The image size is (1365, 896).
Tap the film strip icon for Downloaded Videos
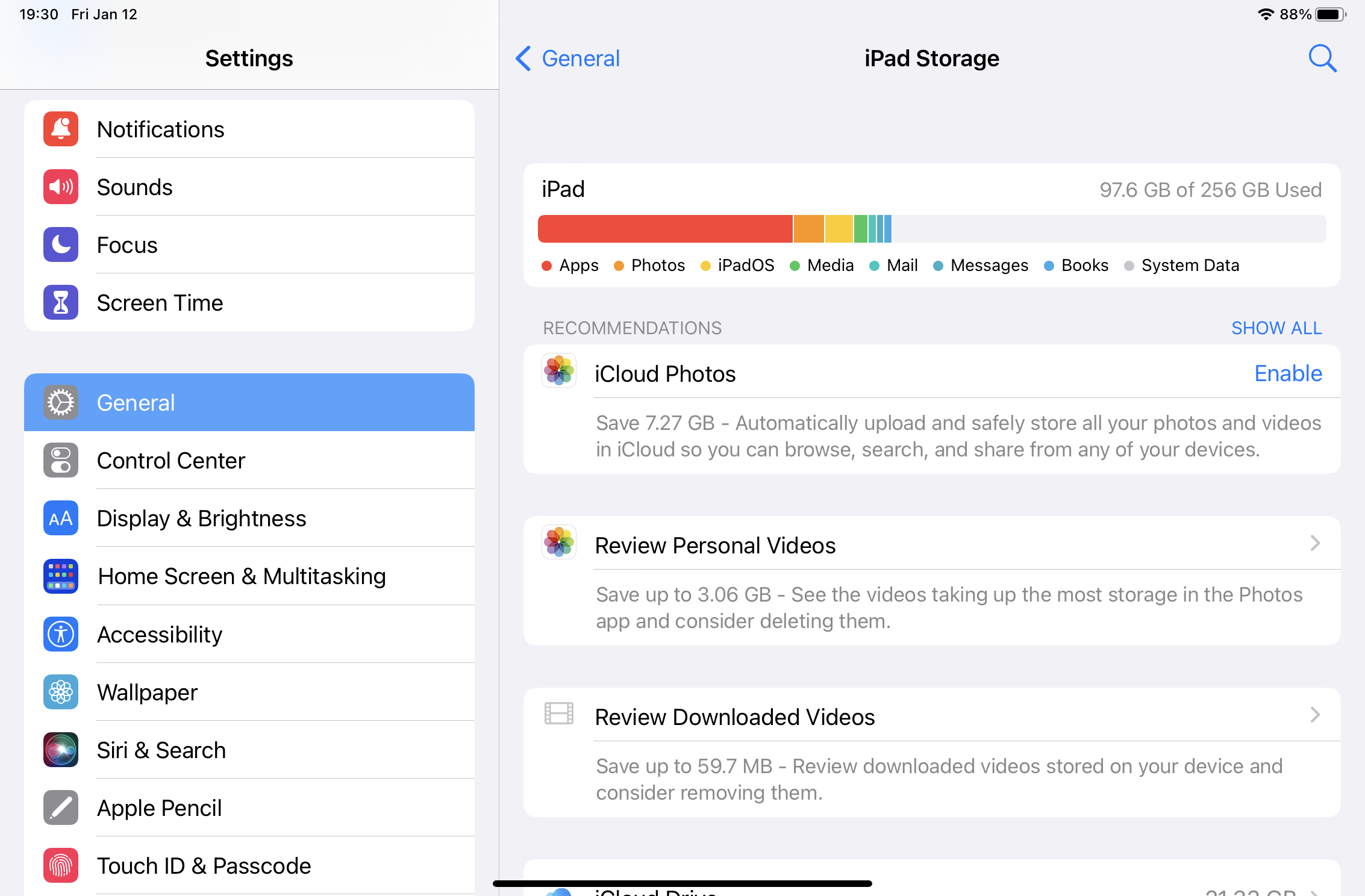point(559,714)
